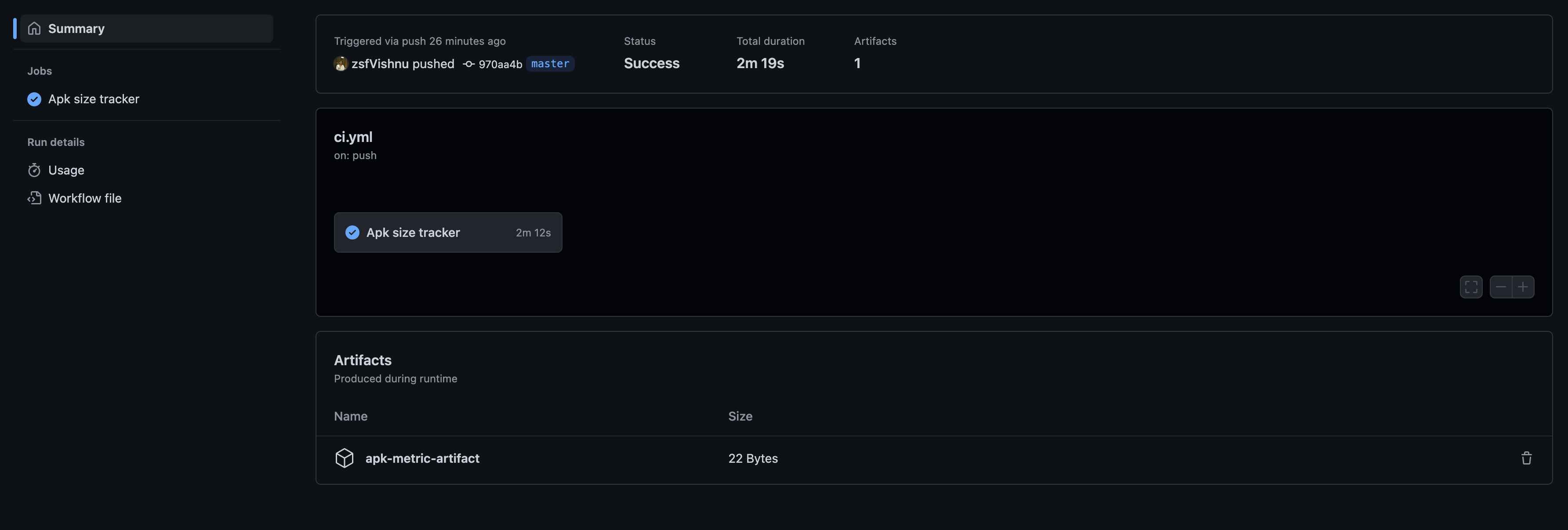Click the green check icon beside Apk size tracker job
Screen dimensions: 1568x530
click(x=34, y=98)
